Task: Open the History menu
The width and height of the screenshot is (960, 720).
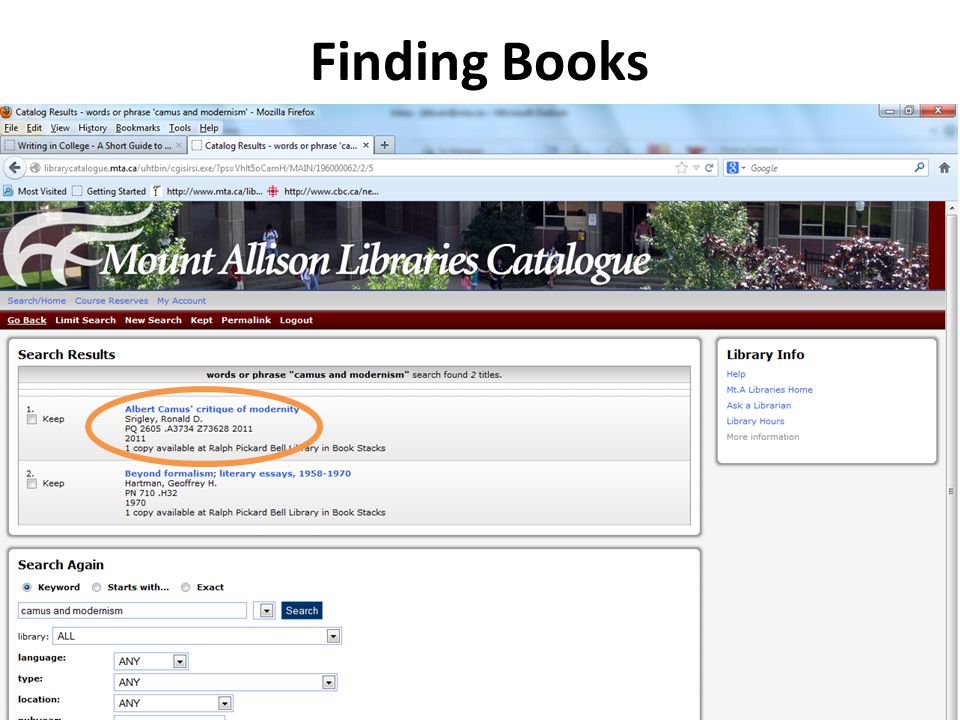Action: pyautogui.click(x=92, y=128)
